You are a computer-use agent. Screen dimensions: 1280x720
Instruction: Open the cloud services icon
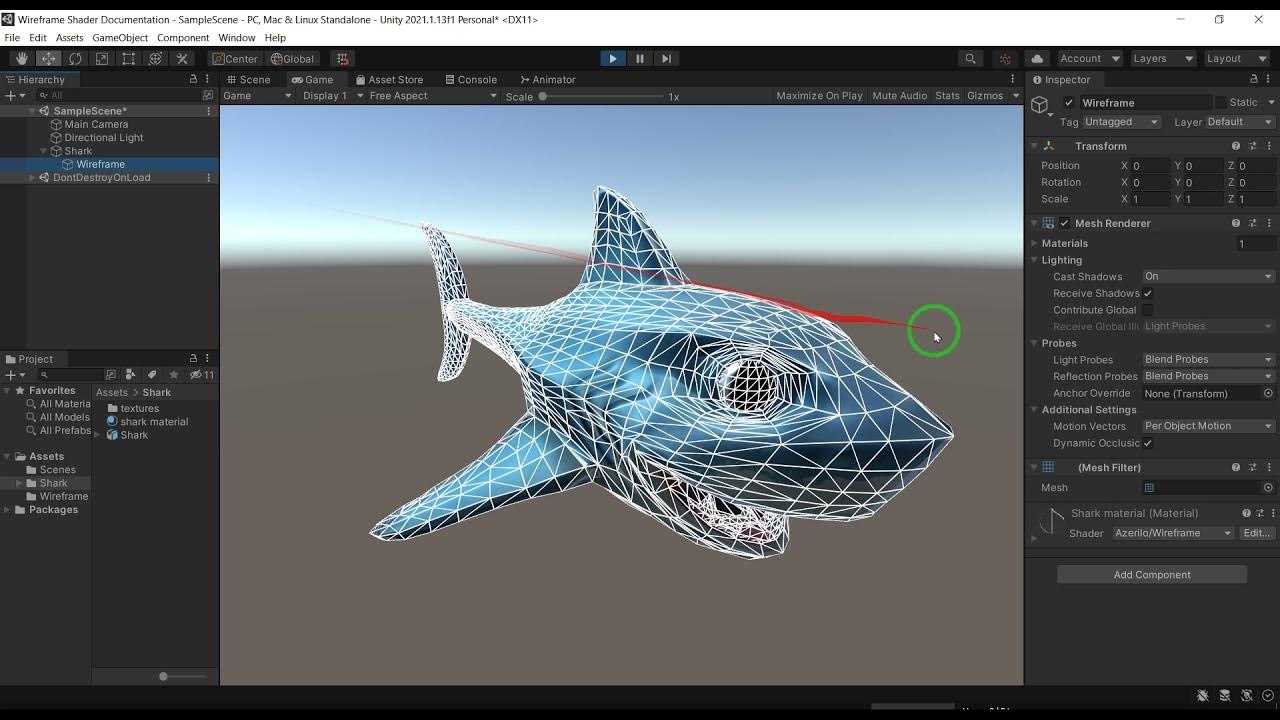pos(1037,59)
